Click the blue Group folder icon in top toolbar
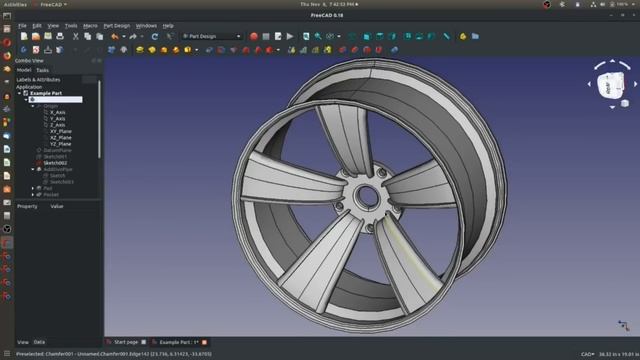This screenshot has height=360, width=640. point(475,36)
